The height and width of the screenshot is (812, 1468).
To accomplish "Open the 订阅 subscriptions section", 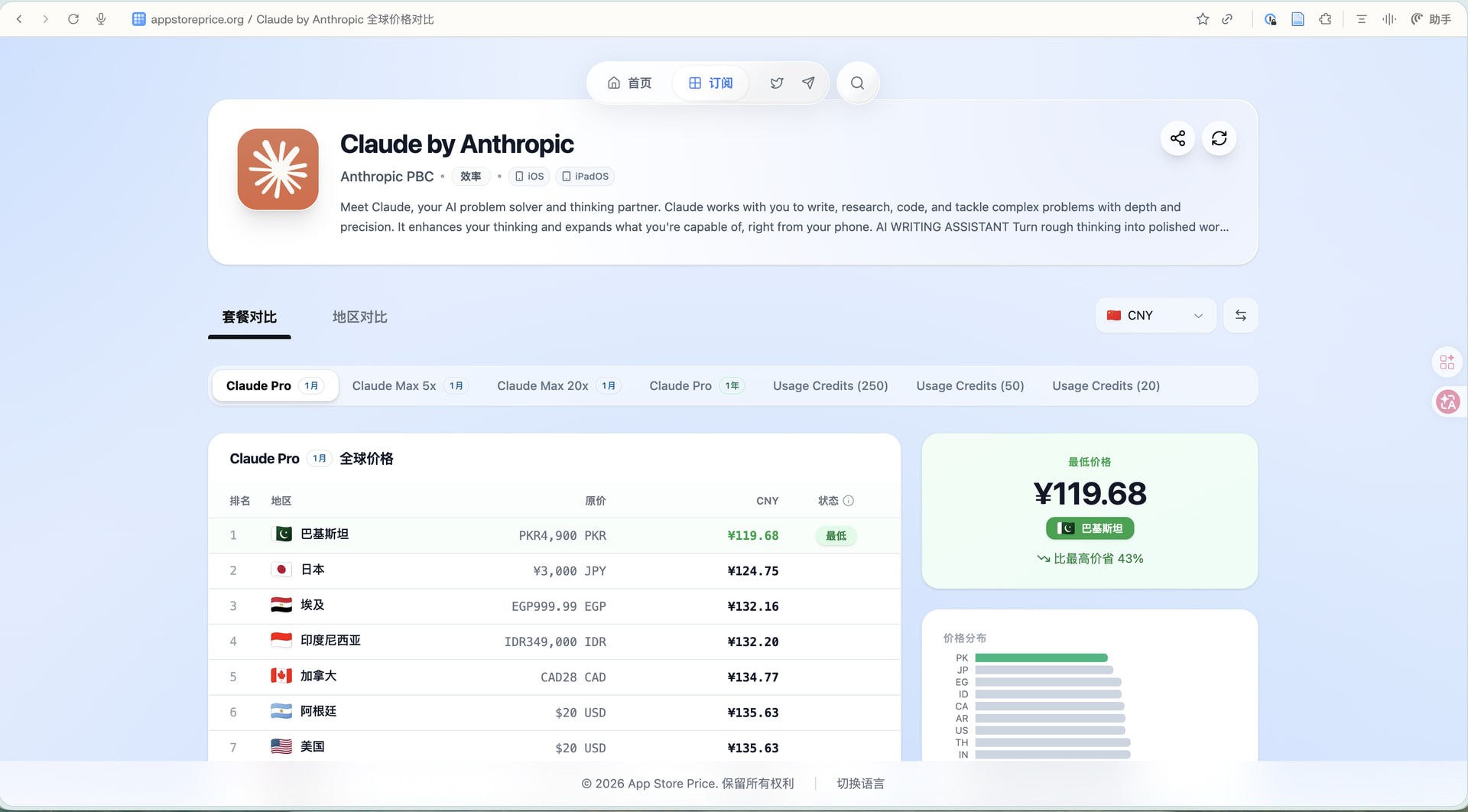I will point(710,83).
